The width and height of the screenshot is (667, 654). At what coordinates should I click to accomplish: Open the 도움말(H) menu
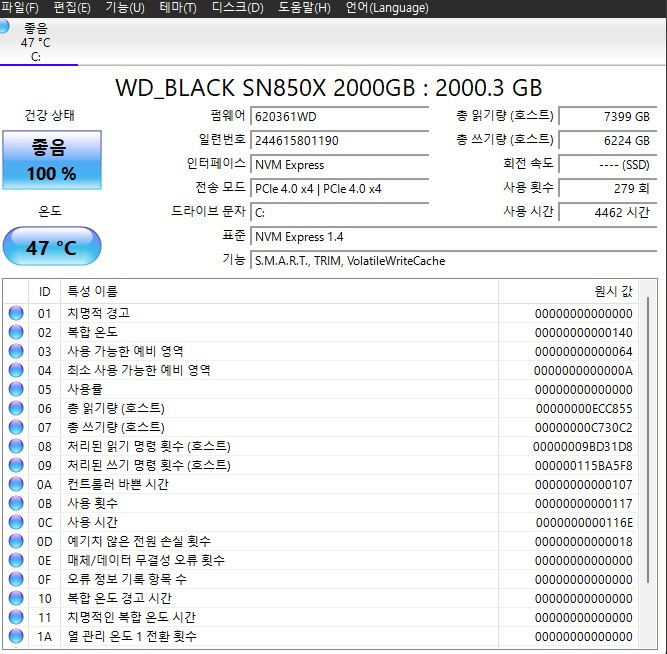click(304, 8)
